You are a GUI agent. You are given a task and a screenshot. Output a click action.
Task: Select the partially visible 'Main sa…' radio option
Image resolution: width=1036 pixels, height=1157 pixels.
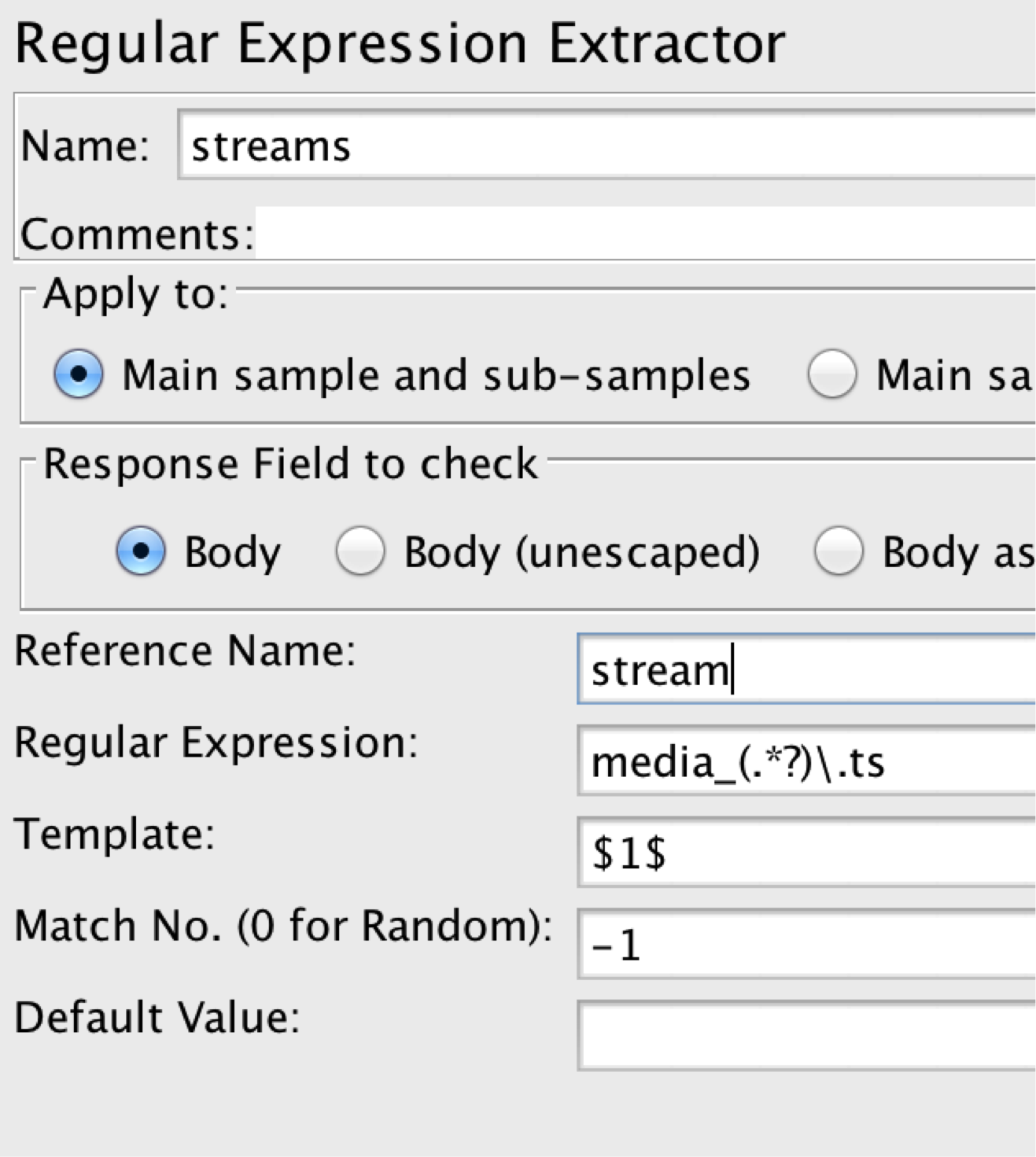click(x=831, y=374)
